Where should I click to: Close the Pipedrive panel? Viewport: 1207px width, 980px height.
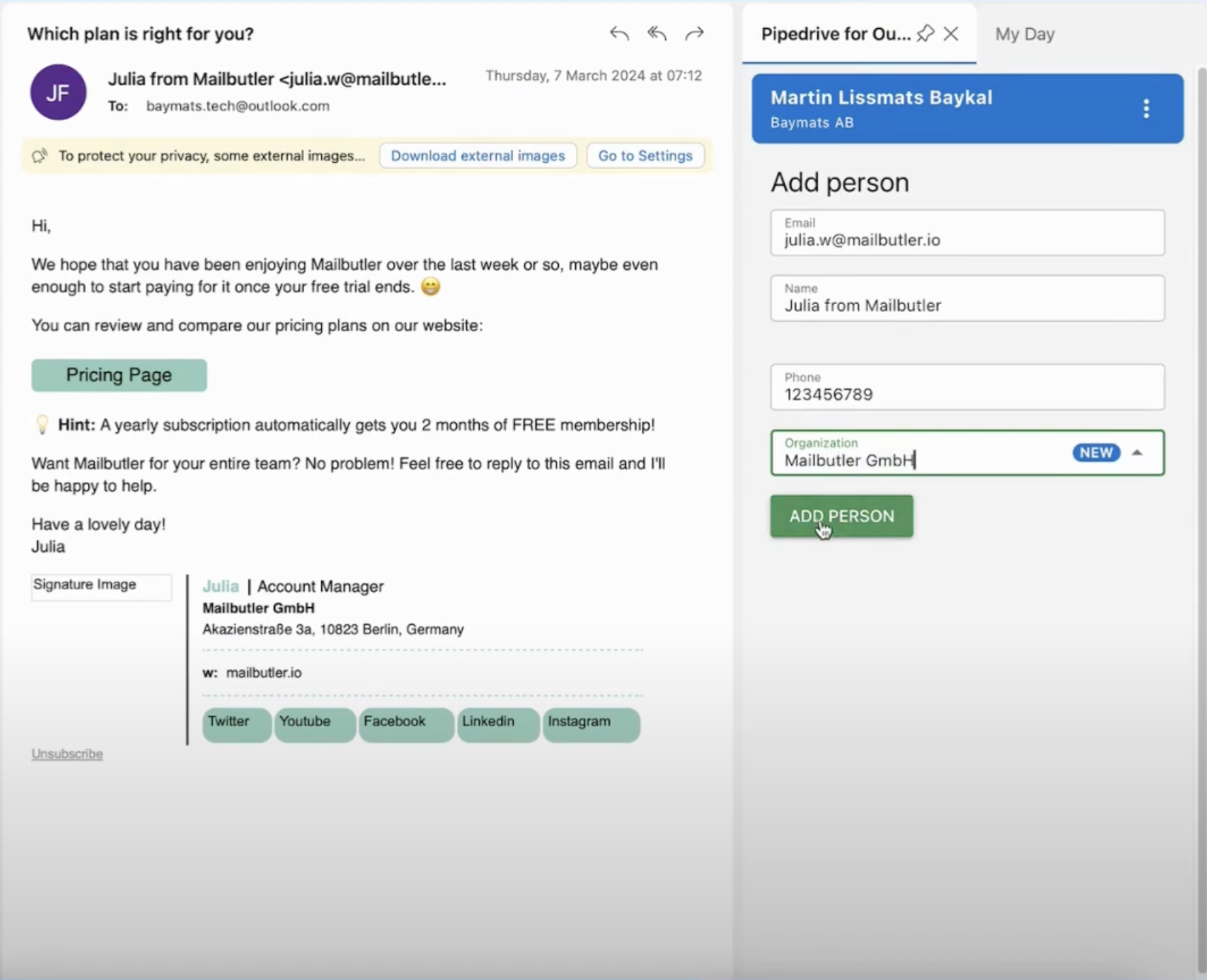pyautogui.click(x=951, y=33)
